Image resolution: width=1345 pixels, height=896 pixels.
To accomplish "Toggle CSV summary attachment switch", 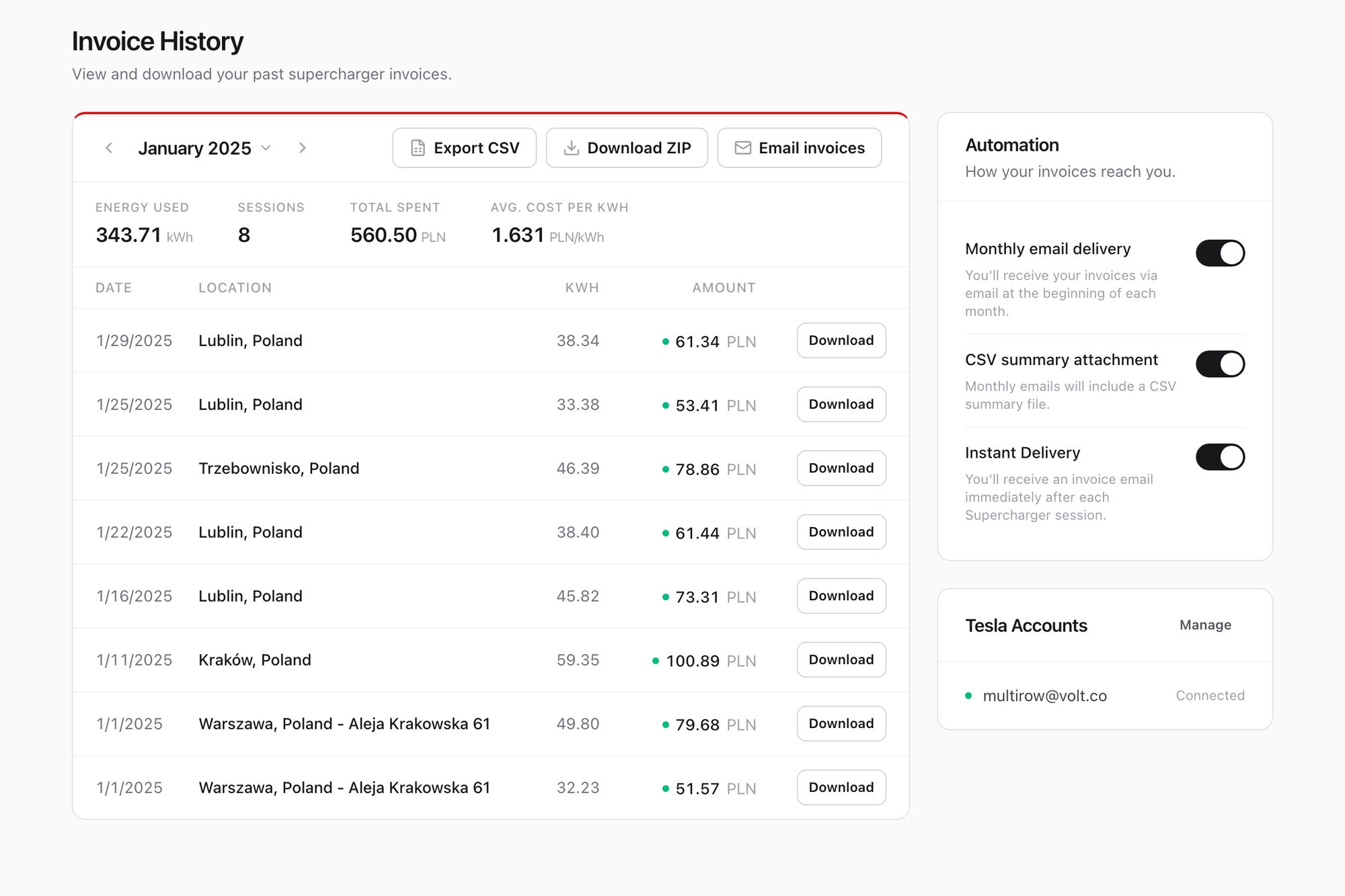I will point(1220,364).
